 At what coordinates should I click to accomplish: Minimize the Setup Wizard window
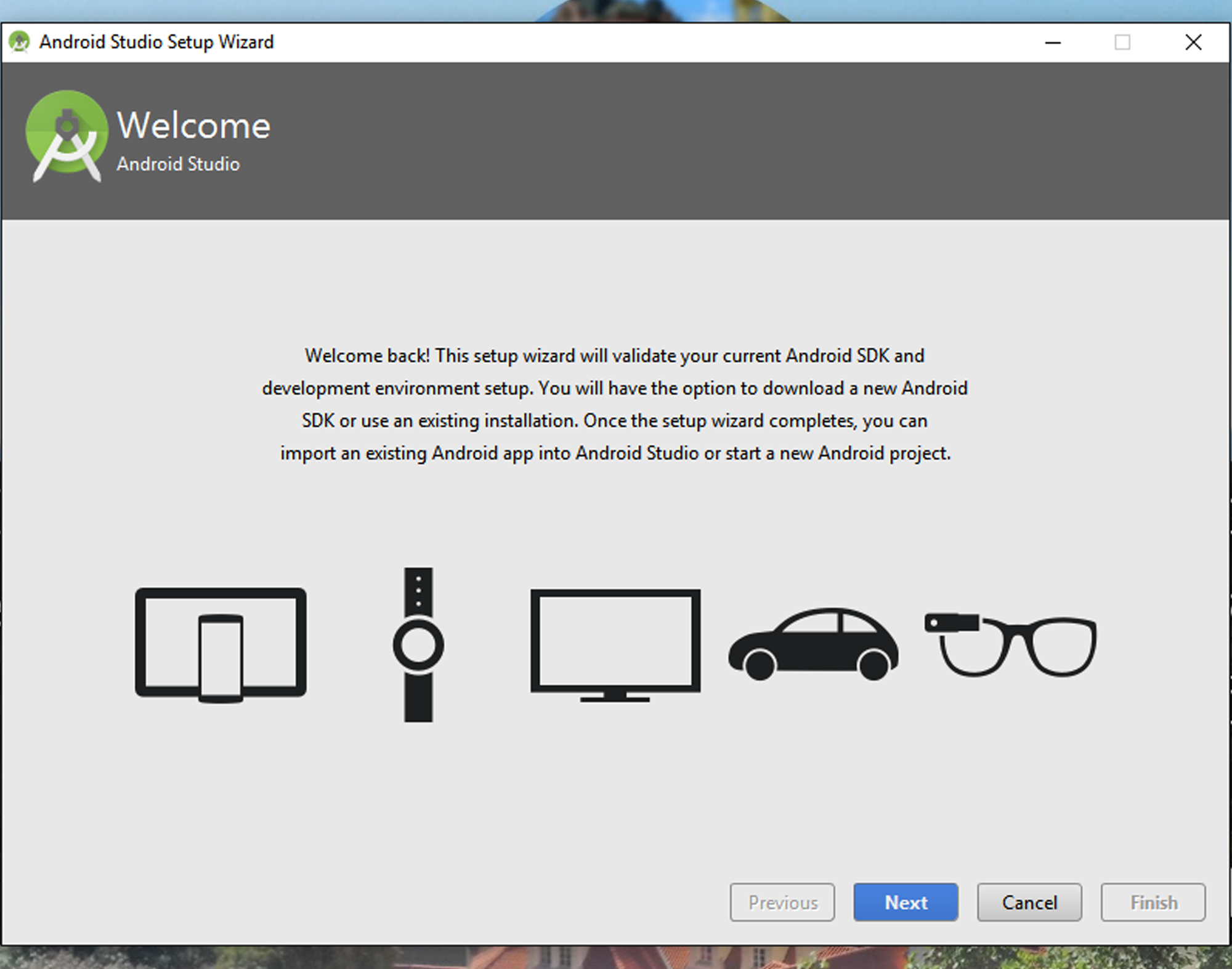[1053, 43]
